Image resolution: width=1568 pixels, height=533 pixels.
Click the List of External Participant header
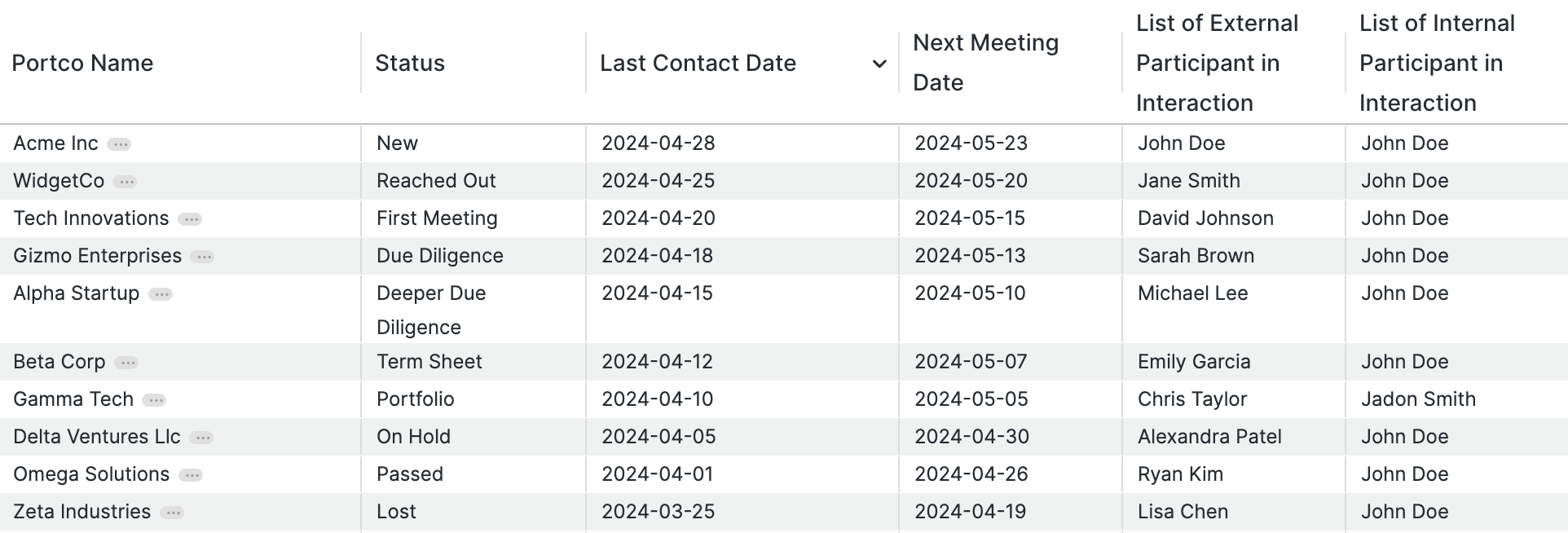point(1217,63)
